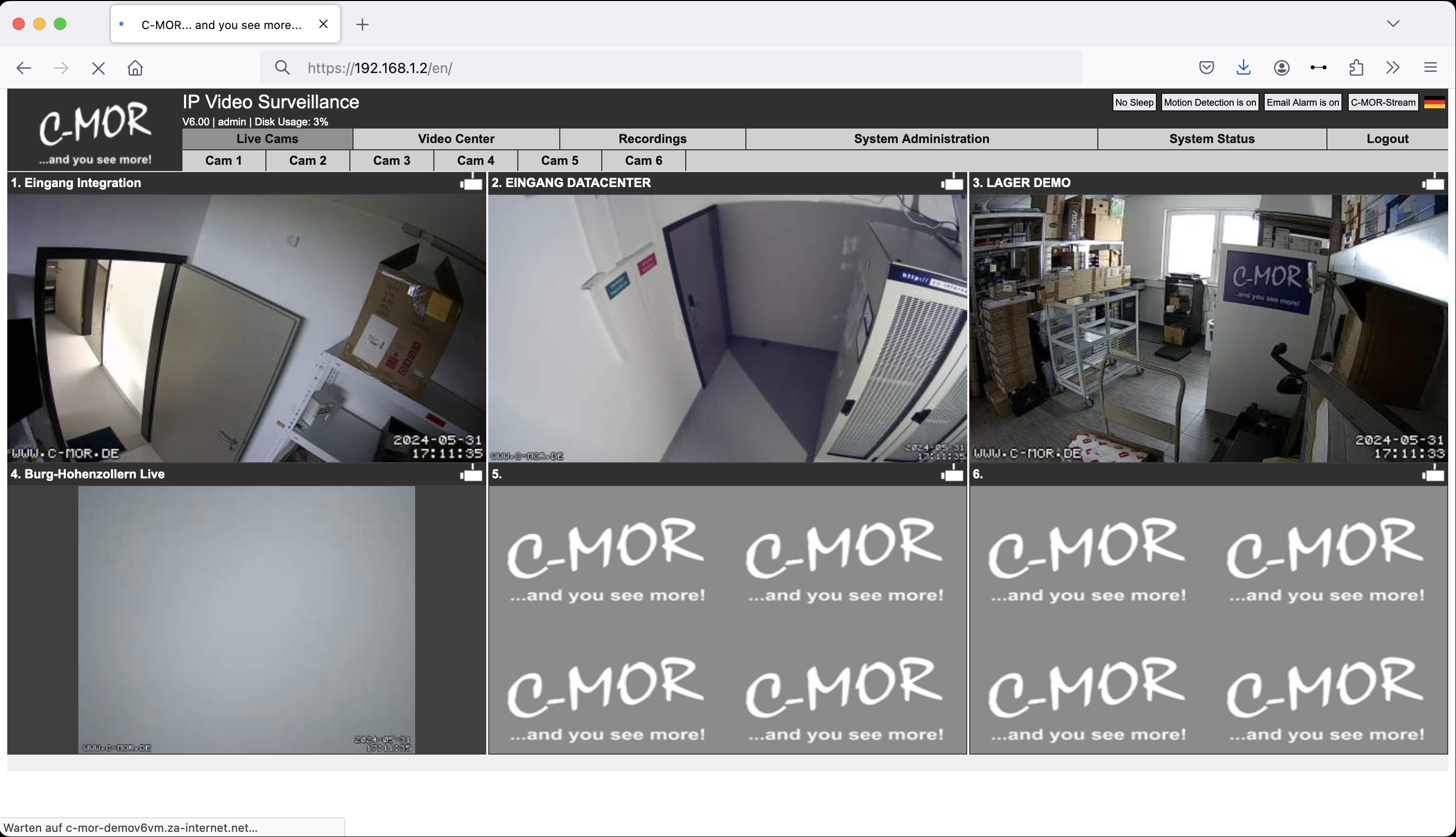Click the EINGANG DATACENTER camera title
Viewport: 1456px width, 837px height.
point(571,183)
